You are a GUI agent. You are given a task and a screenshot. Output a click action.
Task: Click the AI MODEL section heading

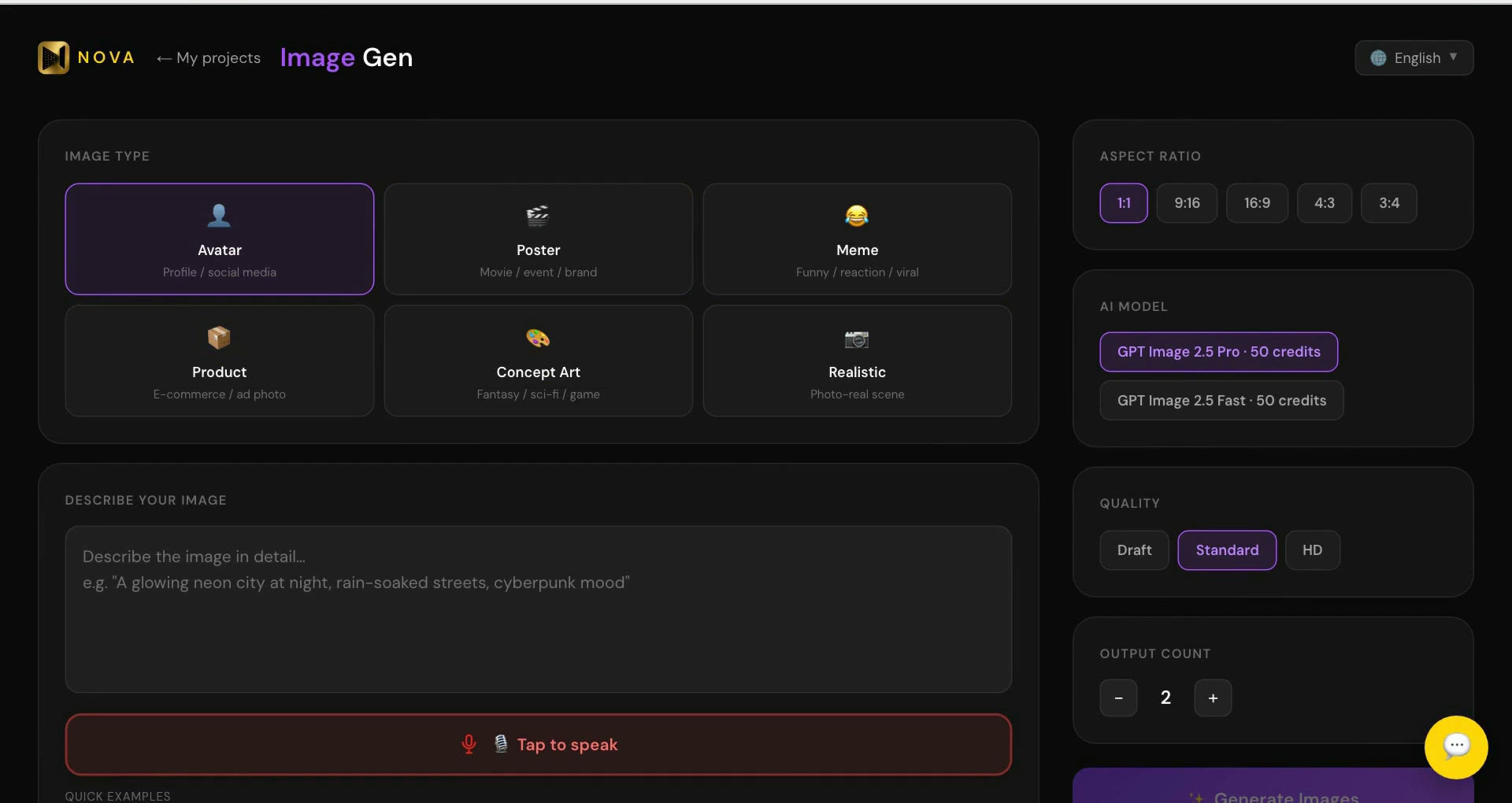pyautogui.click(x=1133, y=306)
